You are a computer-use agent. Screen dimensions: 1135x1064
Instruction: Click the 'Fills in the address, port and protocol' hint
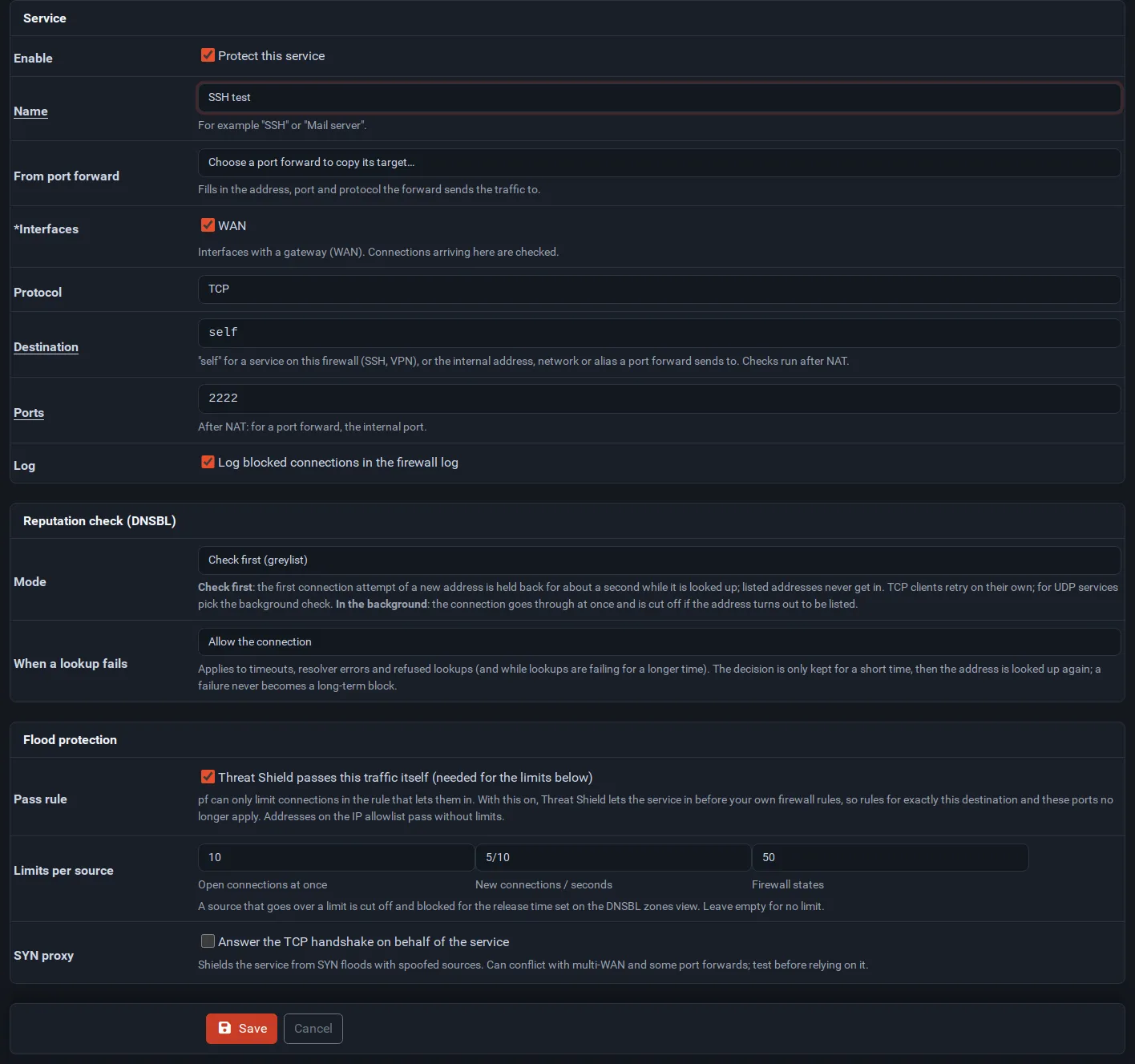(x=369, y=190)
